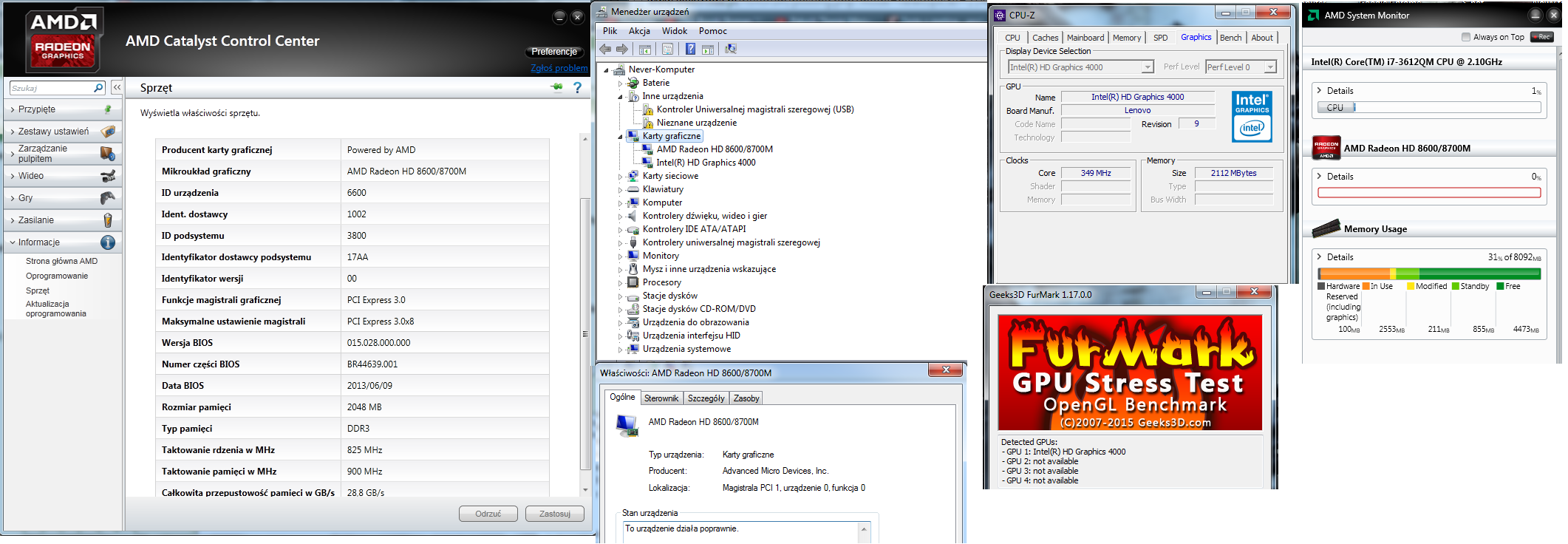Viewport: 1568px width, 544px height.
Task: Click the Zastosuj button
Action: coord(555,514)
